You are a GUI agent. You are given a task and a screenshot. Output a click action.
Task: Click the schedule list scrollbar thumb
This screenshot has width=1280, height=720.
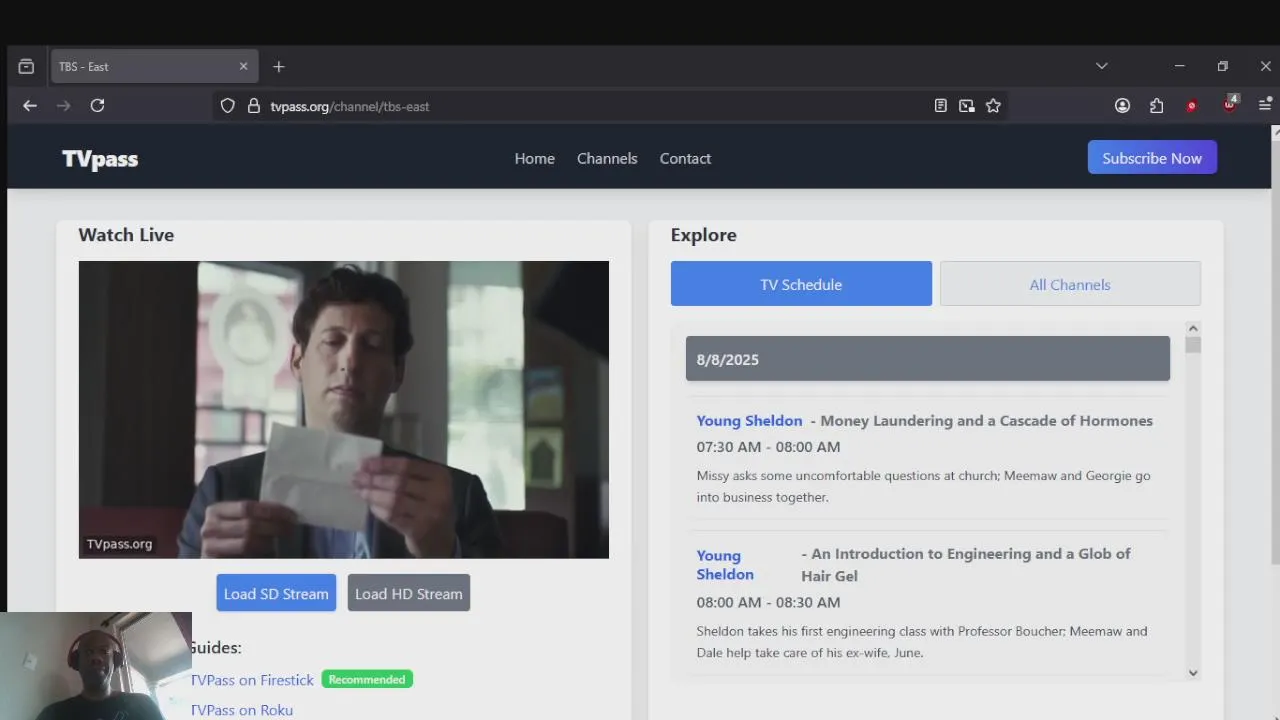1193,345
